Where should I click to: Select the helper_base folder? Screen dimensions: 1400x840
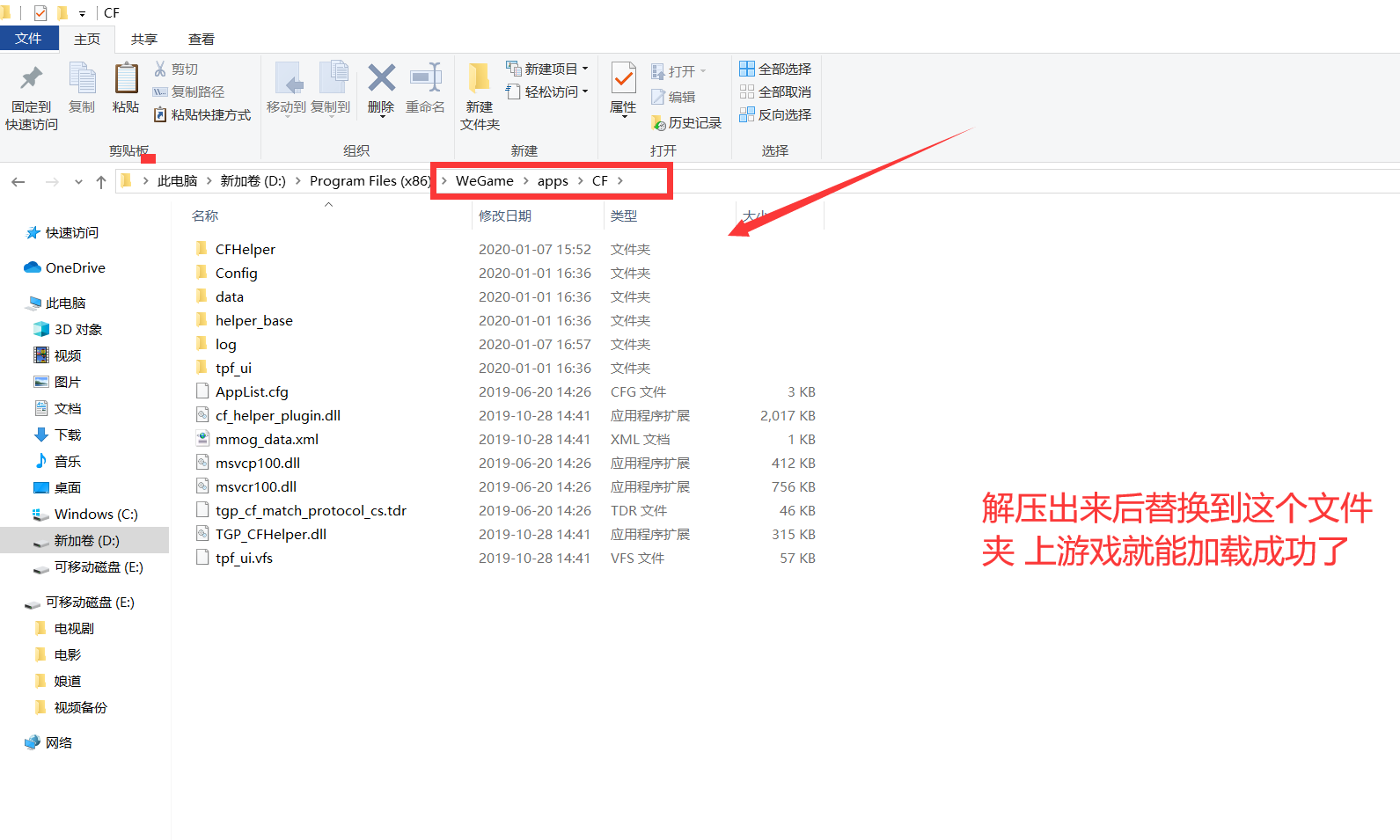tap(254, 321)
